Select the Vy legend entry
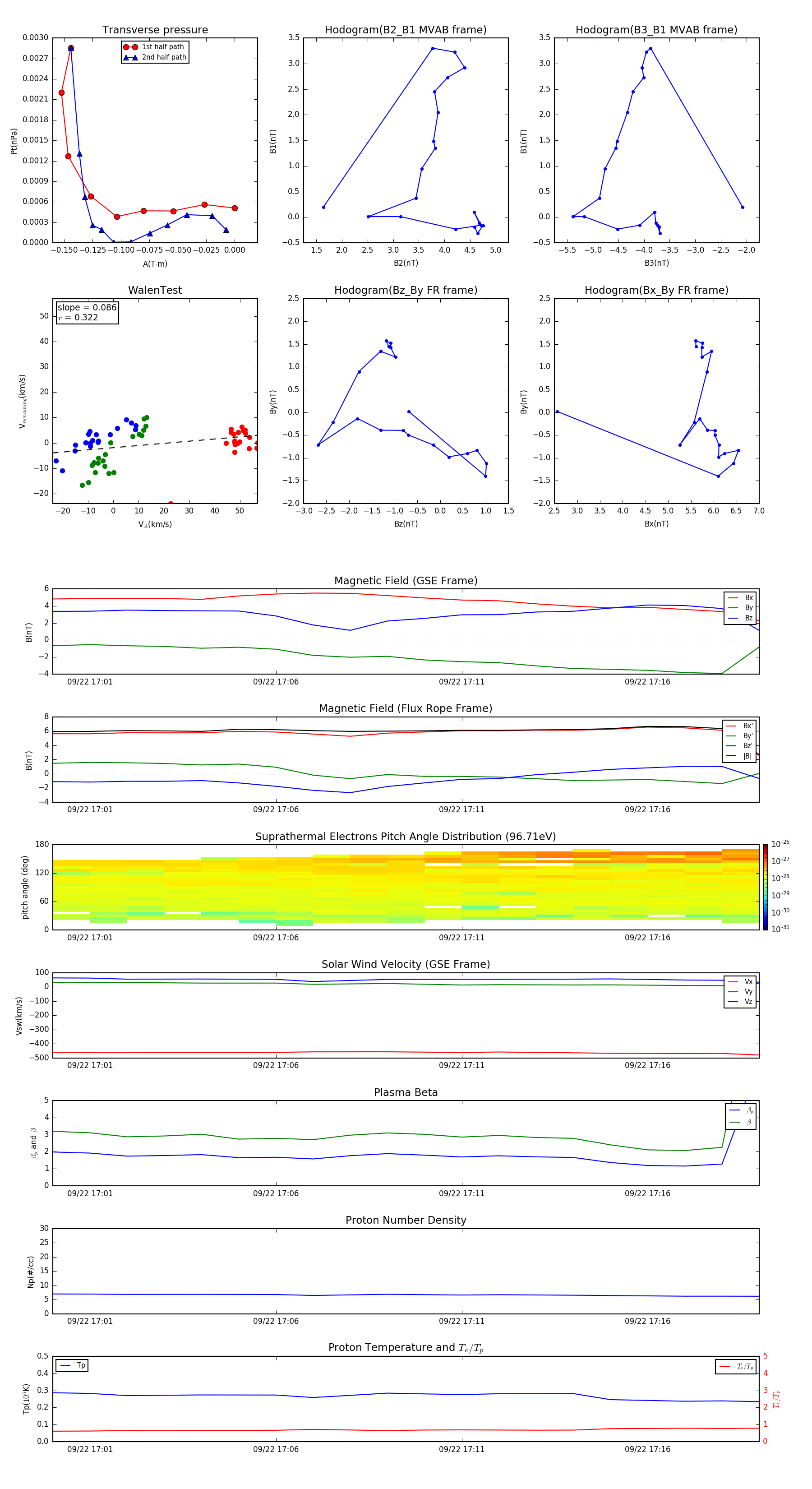 point(740,991)
